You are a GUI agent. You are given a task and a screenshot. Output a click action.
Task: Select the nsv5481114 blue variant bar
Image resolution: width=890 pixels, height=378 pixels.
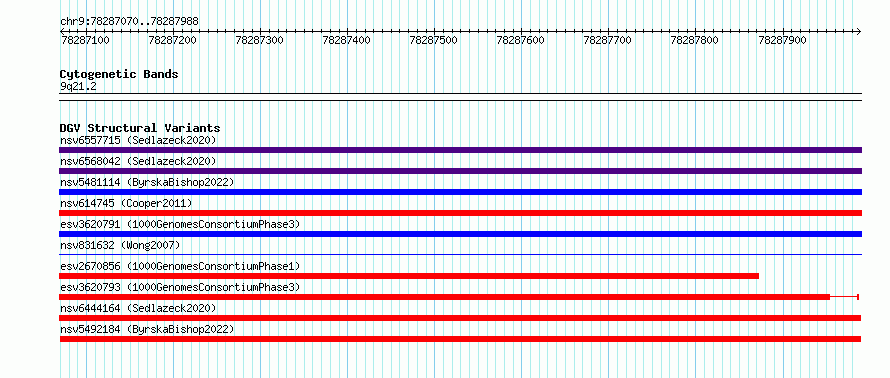tap(460, 192)
